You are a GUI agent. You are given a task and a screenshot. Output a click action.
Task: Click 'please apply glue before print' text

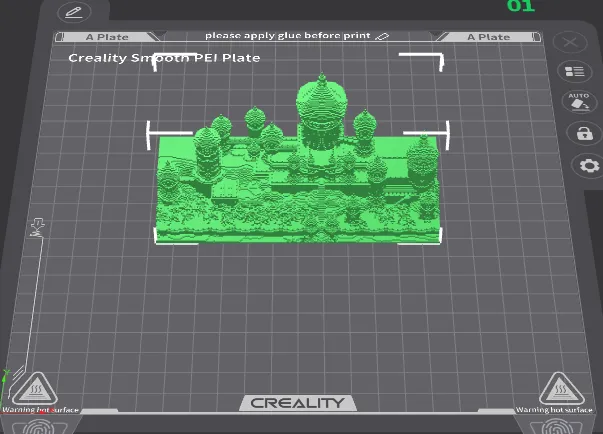[x=288, y=36]
